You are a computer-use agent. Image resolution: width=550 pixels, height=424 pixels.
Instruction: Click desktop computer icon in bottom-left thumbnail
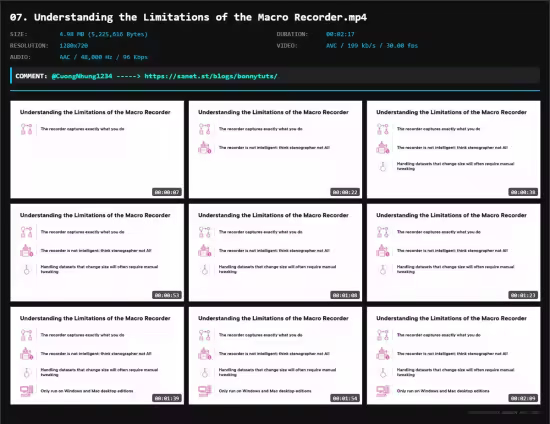tap(27, 391)
